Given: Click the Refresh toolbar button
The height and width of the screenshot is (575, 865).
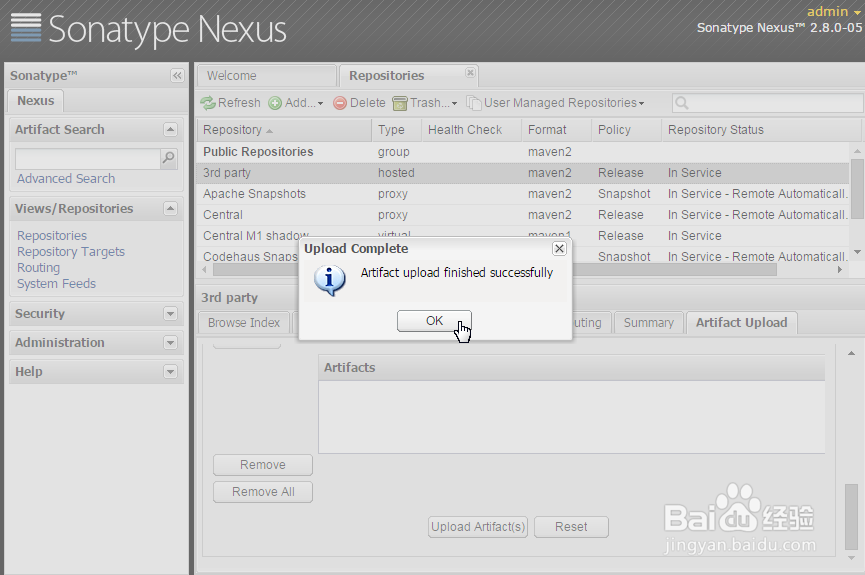Looking at the screenshot, I should click(230, 103).
